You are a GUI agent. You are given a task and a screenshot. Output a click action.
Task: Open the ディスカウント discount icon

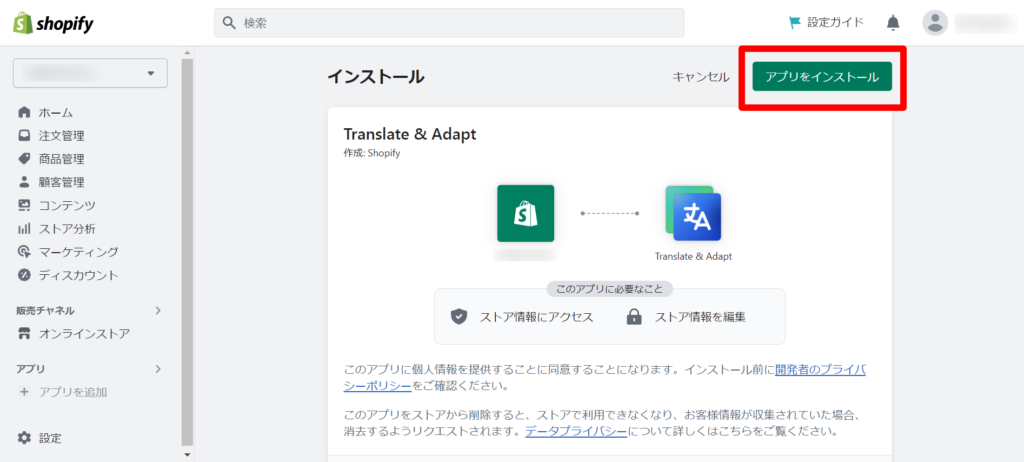(24, 275)
